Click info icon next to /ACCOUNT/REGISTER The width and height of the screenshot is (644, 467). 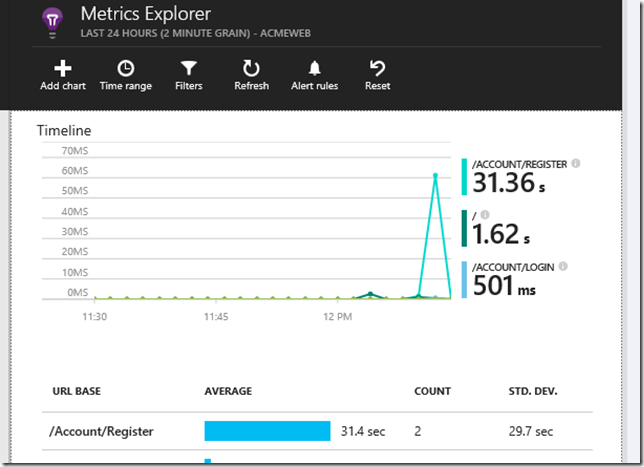tap(576, 163)
